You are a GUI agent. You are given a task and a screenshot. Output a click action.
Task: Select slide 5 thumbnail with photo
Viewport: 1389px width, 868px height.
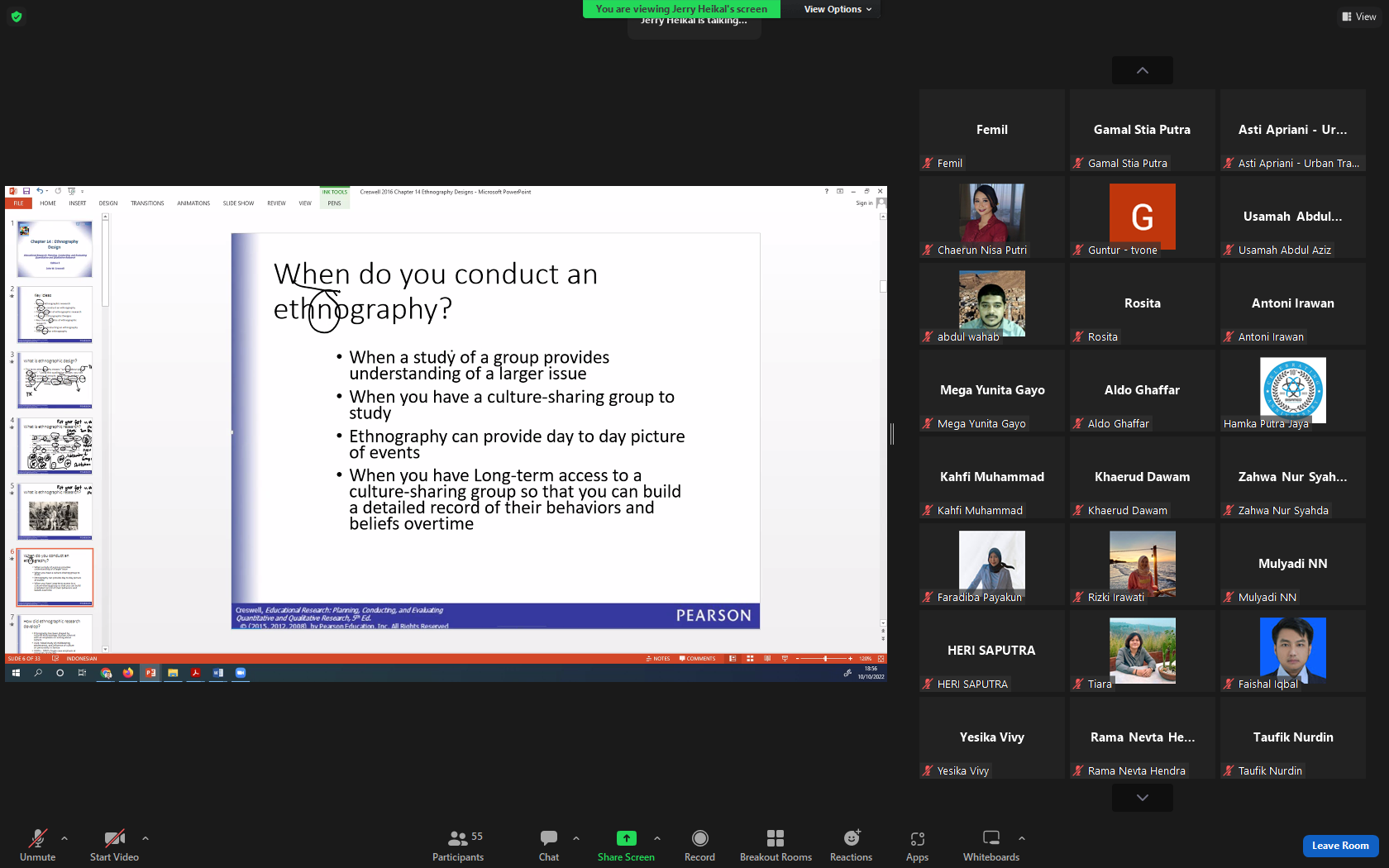tap(55, 512)
